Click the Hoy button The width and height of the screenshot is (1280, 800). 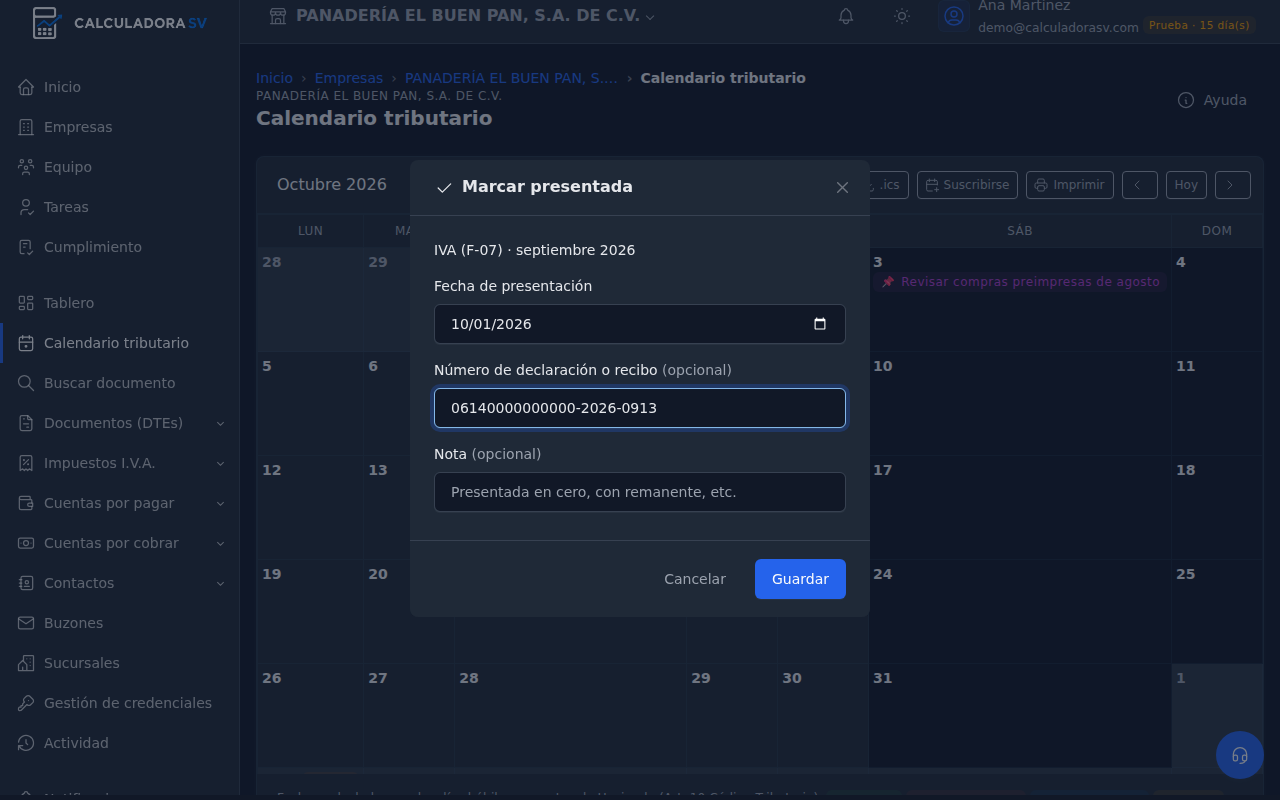pos(1186,185)
